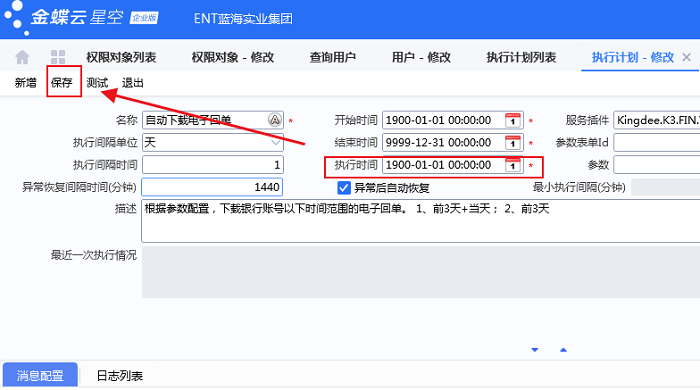Expand the 执行间隔单位 dropdown
The height and width of the screenshot is (390, 700).
click(275, 143)
